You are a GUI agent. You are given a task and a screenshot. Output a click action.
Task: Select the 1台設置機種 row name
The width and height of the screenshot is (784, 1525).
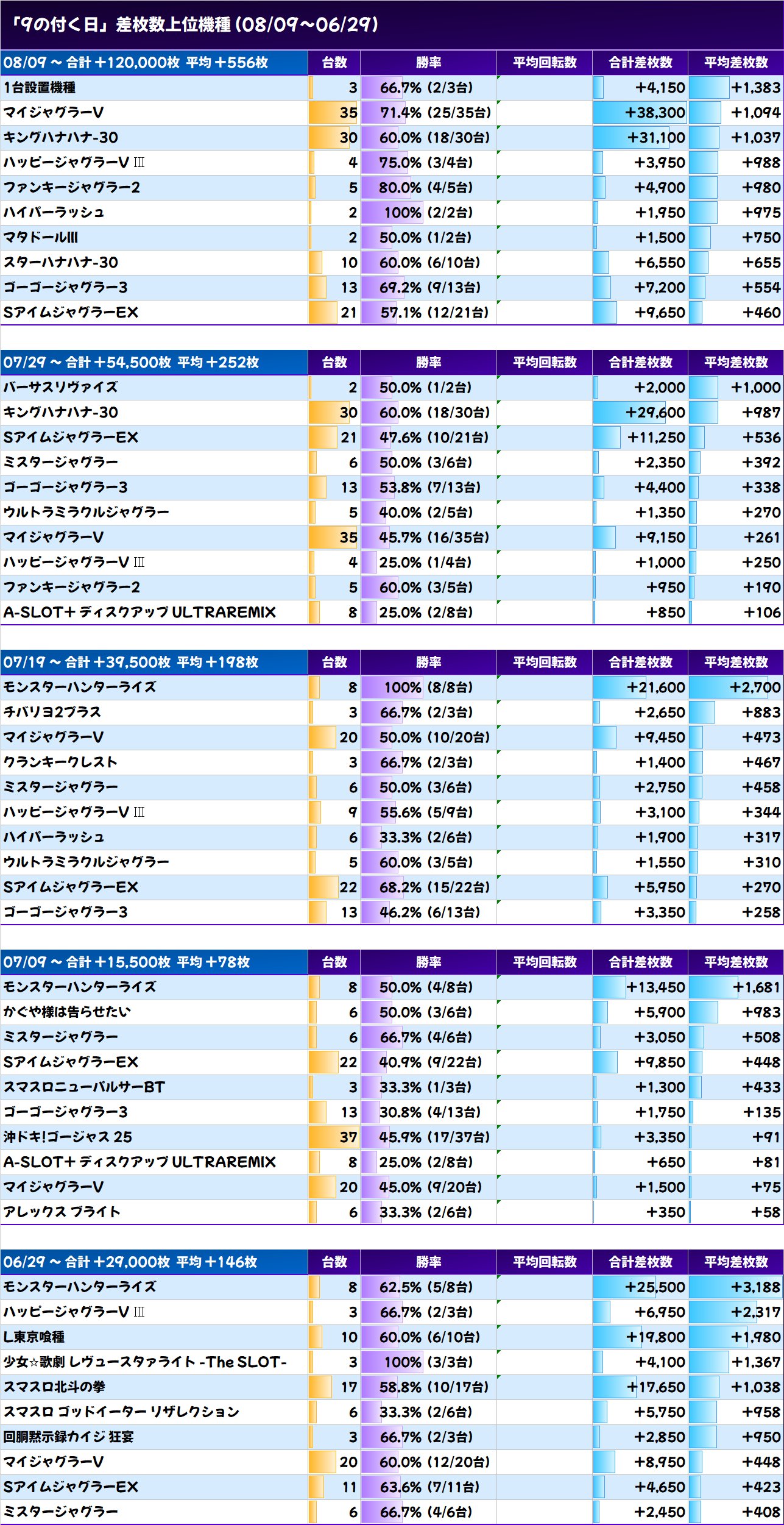[40, 88]
